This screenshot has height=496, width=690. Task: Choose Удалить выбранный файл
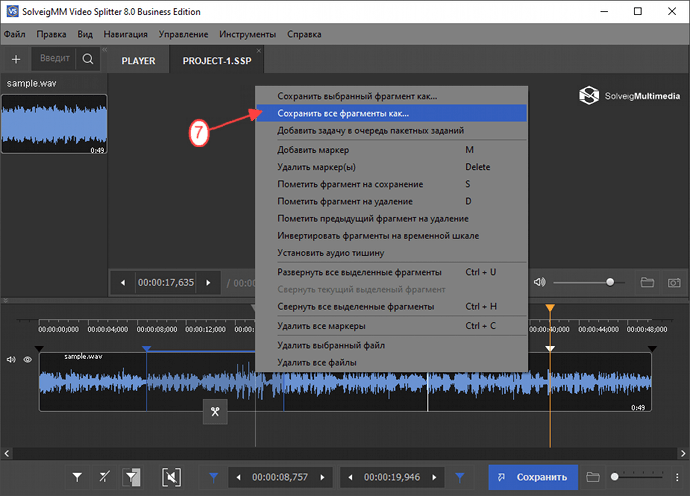[x=391, y=345]
